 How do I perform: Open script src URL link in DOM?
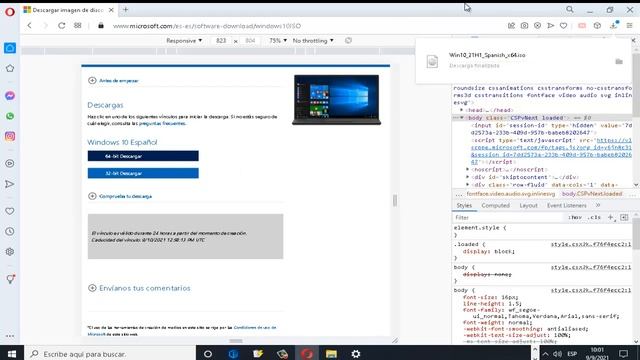point(551,151)
